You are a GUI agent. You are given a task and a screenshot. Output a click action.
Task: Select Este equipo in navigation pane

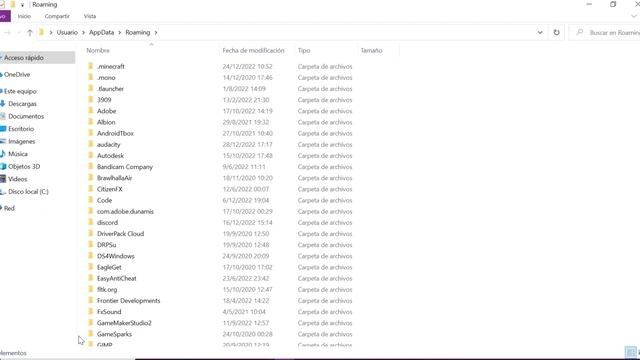[x=20, y=91]
